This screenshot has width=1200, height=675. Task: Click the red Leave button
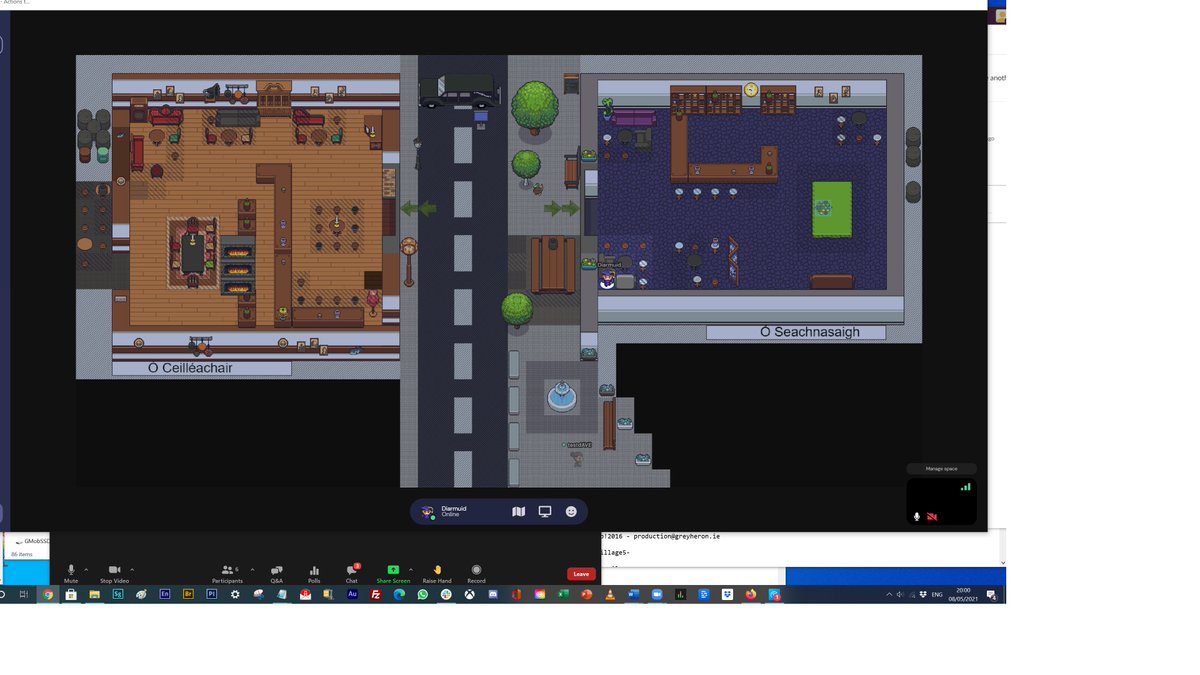pyautogui.click(x=581, y=574)
